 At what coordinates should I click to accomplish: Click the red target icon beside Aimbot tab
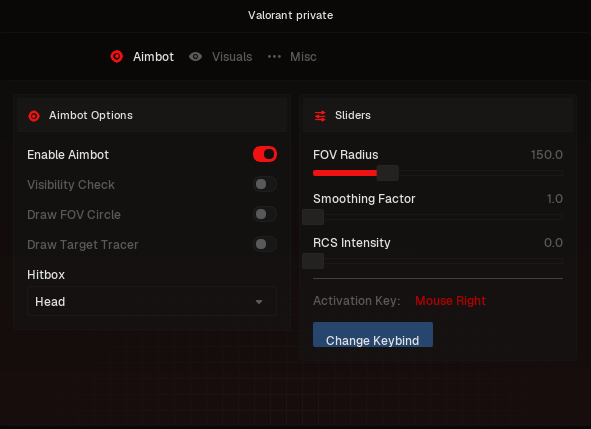[116, 57]
